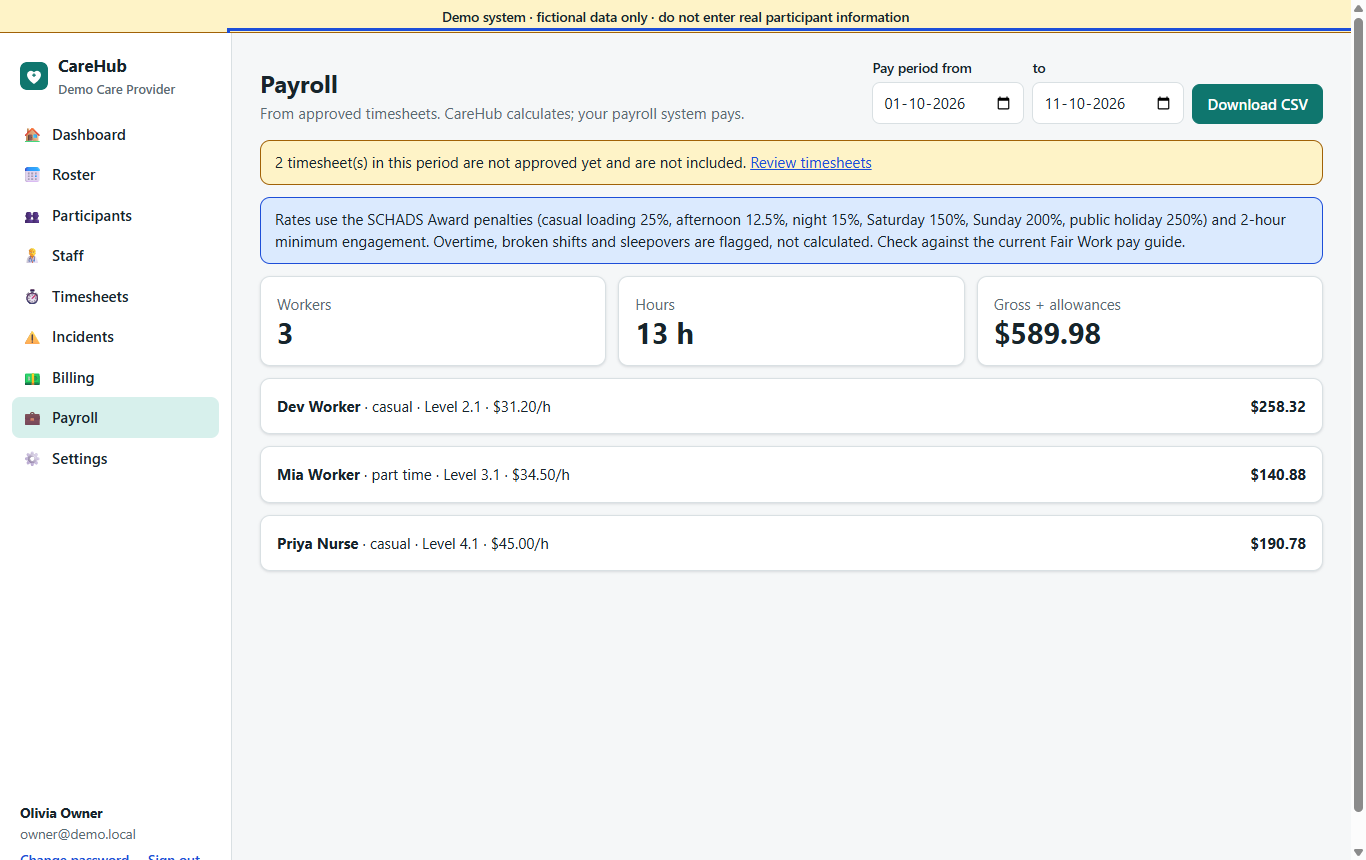This screenshot has width=1366, height=860.
Task: Go to the Roster section
Action: click(115, 175)
